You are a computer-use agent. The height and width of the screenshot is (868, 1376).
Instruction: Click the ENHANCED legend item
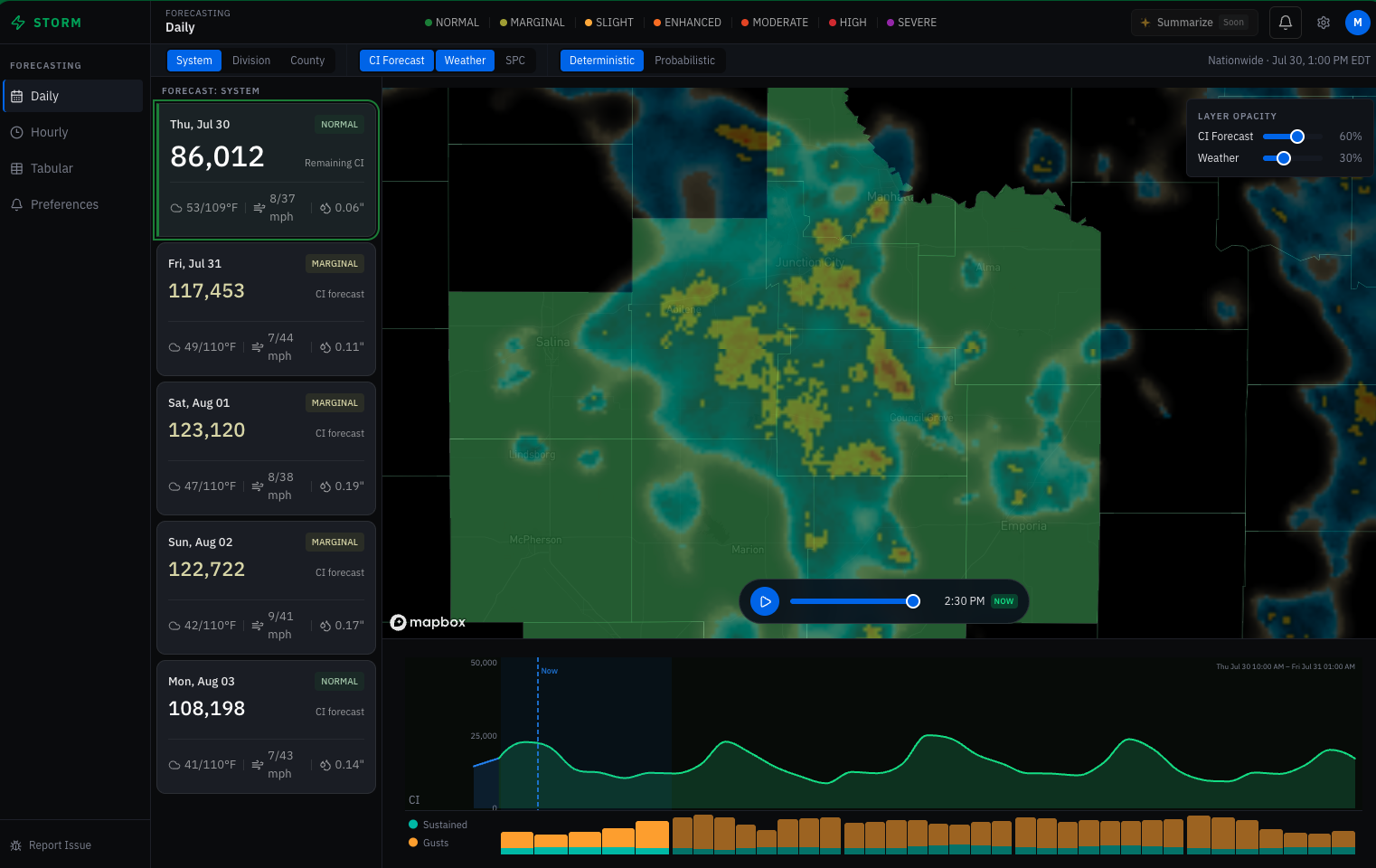687,23
